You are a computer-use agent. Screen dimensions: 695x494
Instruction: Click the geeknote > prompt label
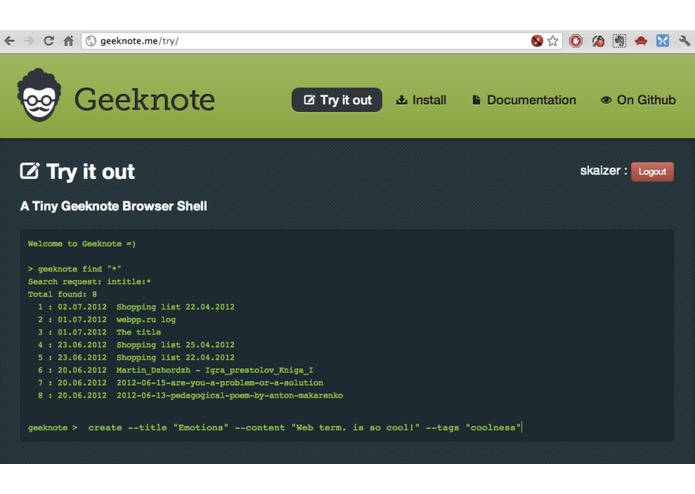tap(53, 428)
